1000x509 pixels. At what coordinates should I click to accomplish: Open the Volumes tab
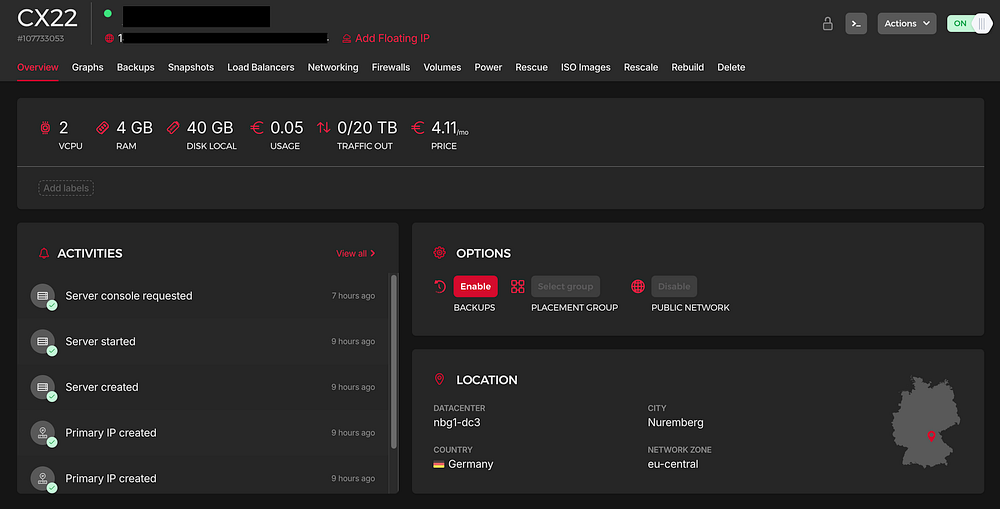coord(442,67)
